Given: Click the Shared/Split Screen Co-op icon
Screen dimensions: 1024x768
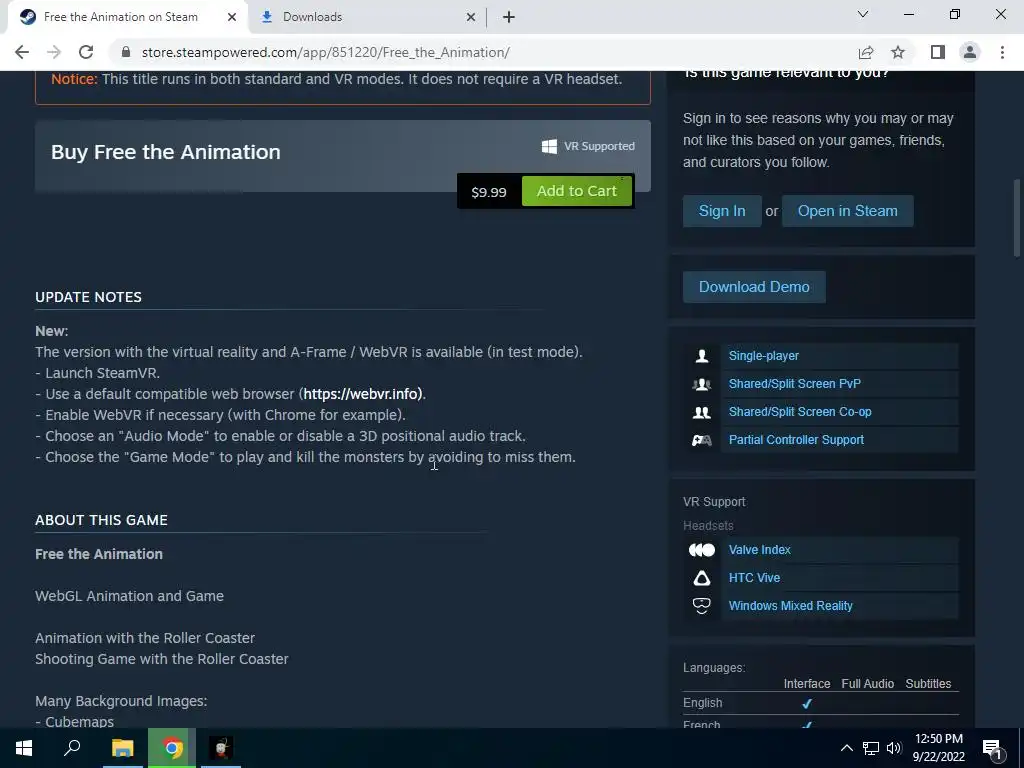Looking at the screenshot, I should (x=701, y=412).
